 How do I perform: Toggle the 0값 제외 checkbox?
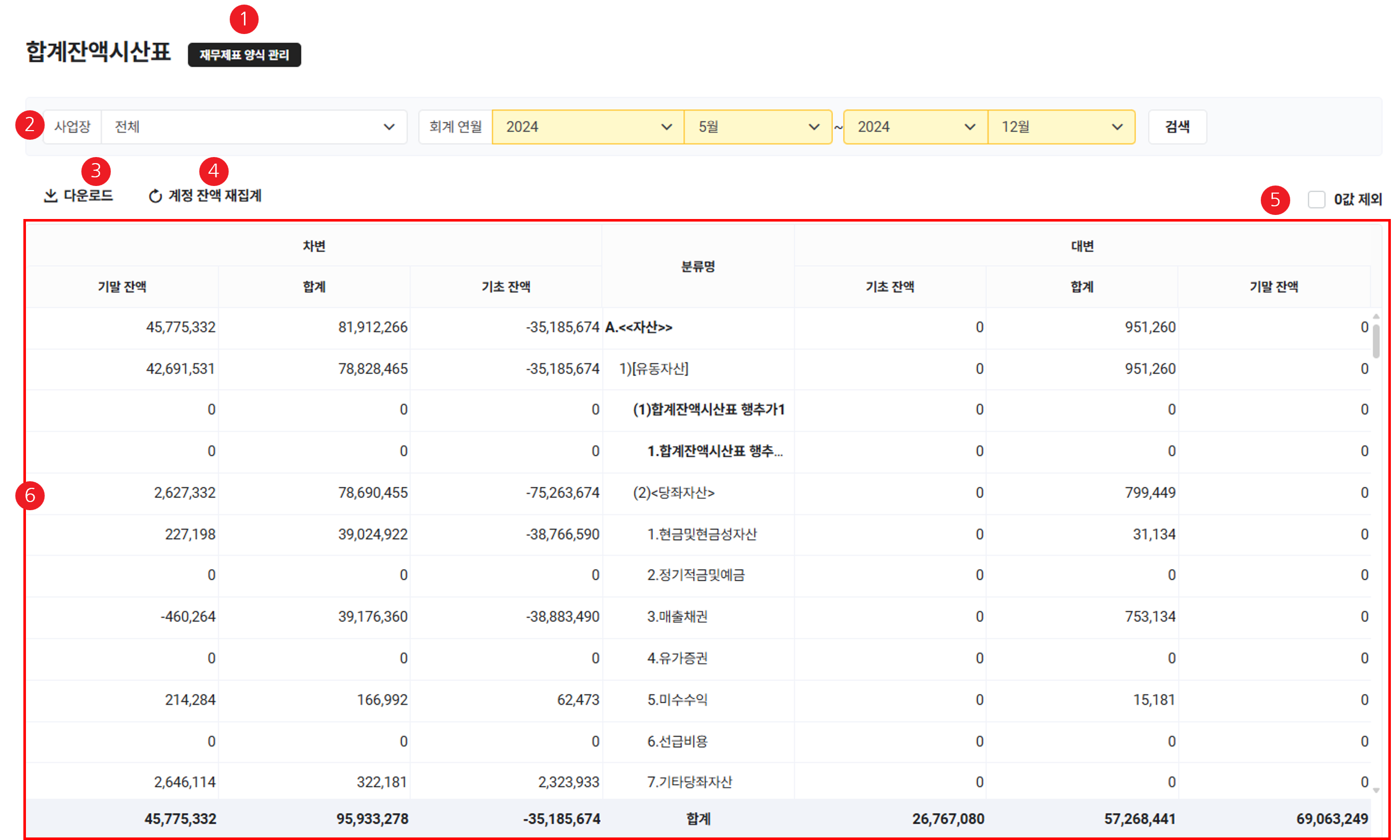pyautogui.click(x=1316, y=199)
